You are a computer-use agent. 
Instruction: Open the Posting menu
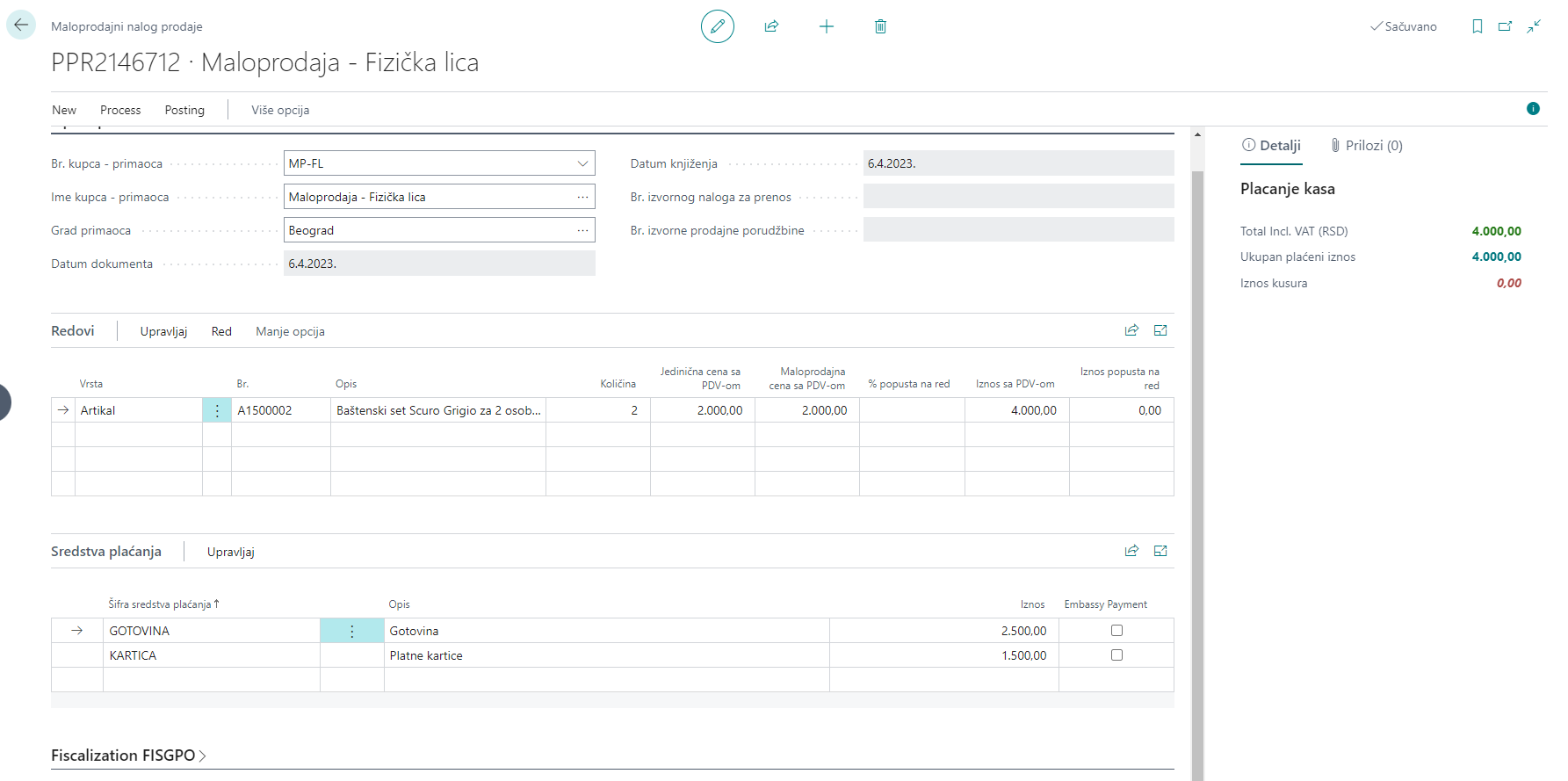[x=184, y=110]
